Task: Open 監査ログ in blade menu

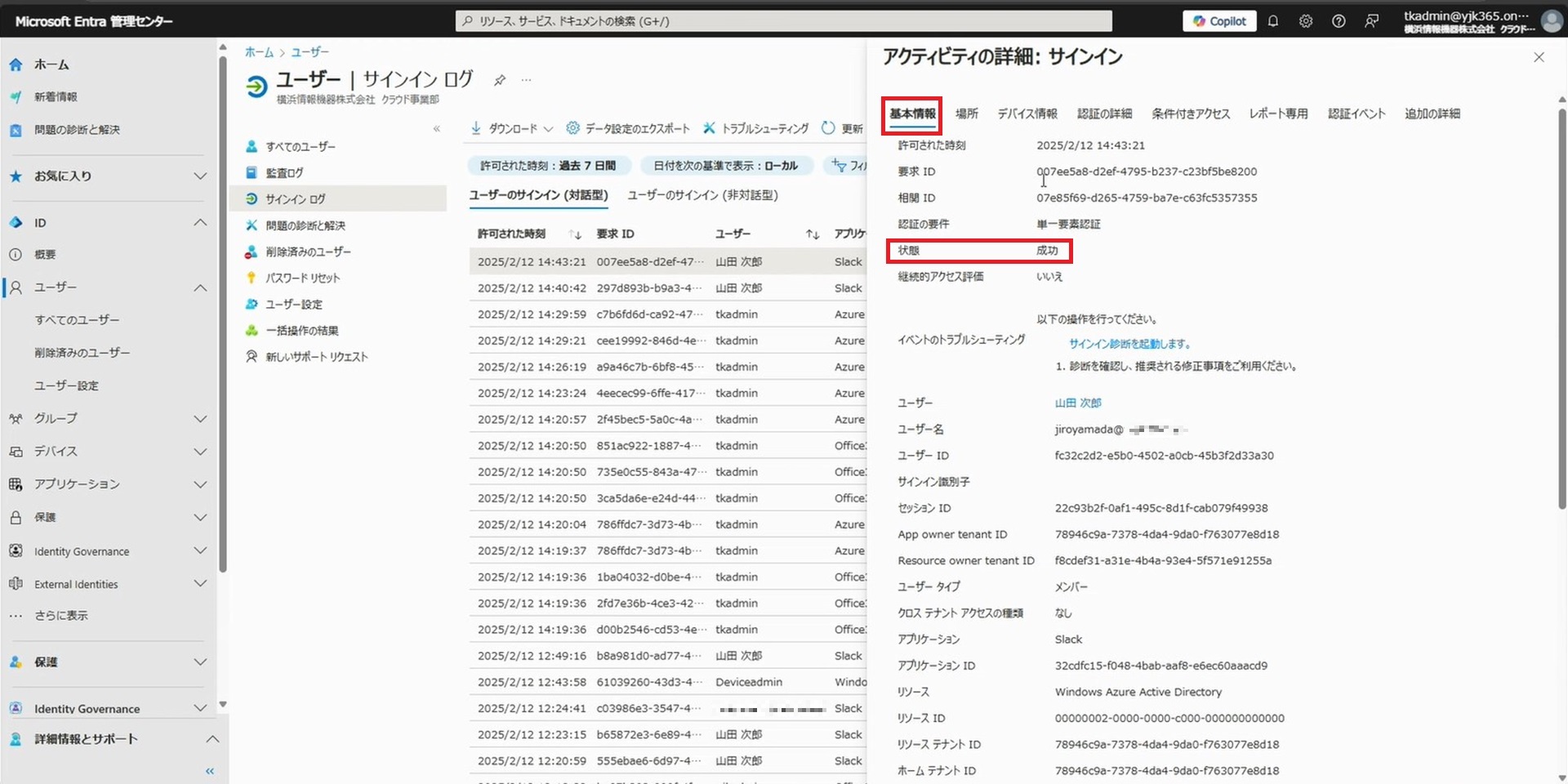Action: 284,173
